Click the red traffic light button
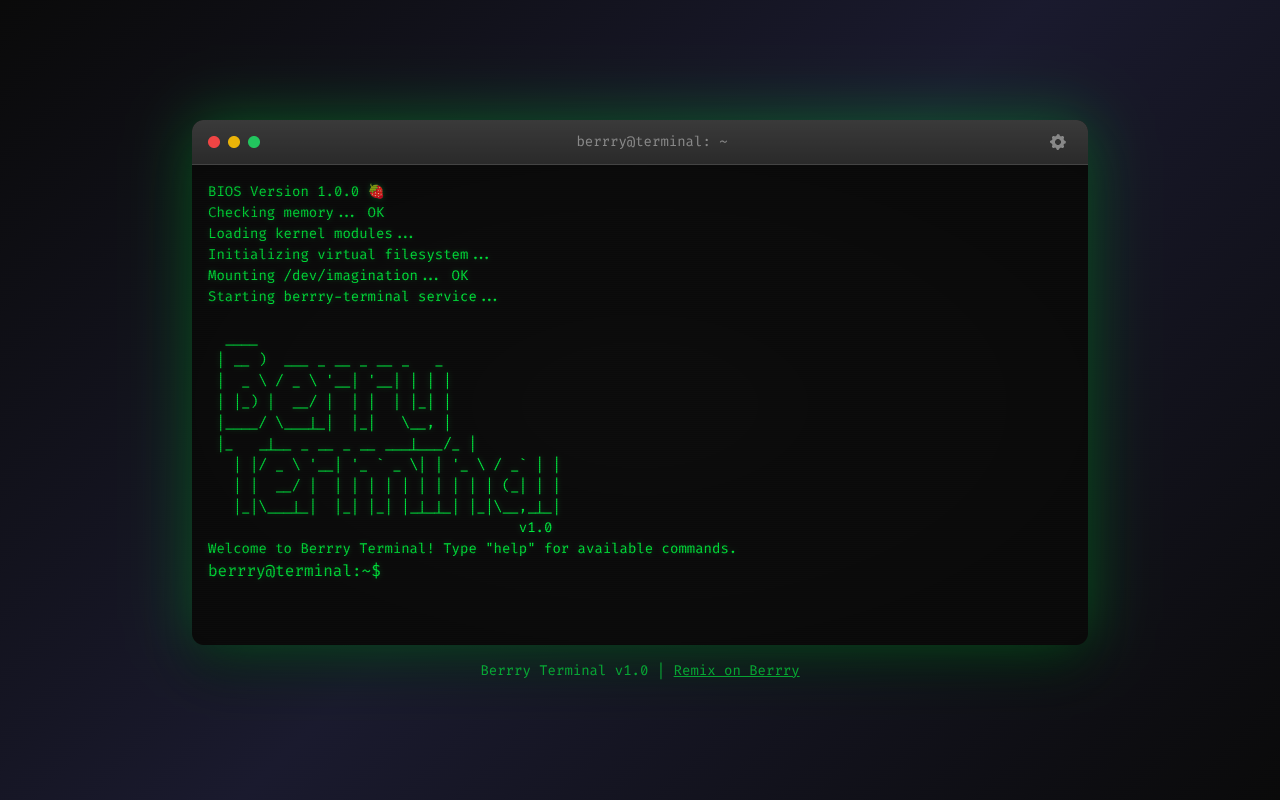Viewport: 1280px width, 800px height. tap(213, 141)
